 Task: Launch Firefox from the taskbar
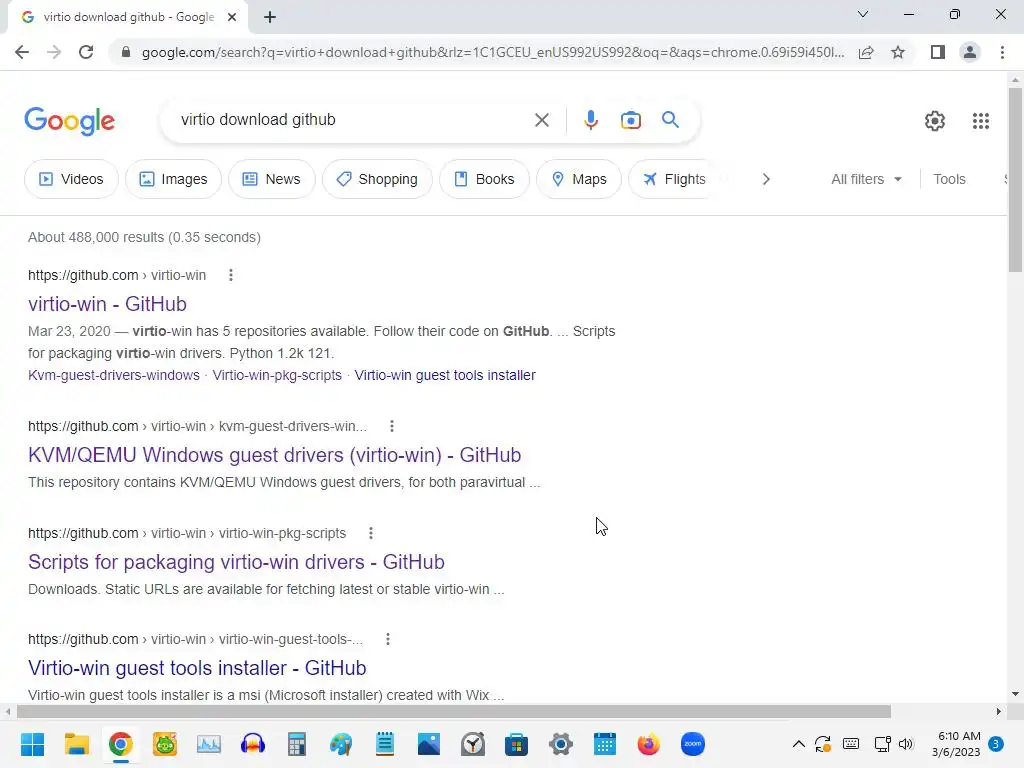(648, 744)
